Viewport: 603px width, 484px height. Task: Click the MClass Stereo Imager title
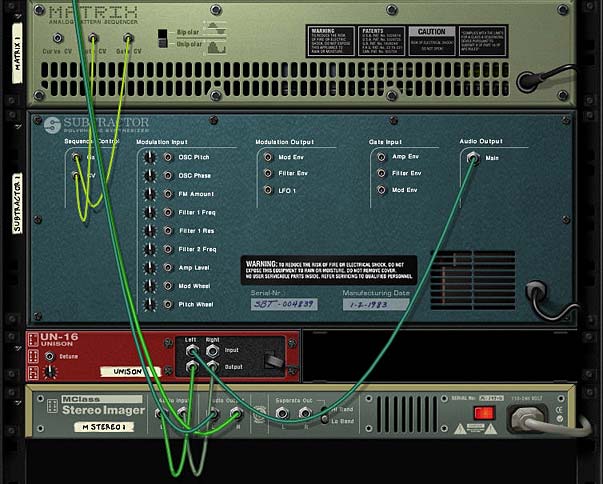pos(103,406)
